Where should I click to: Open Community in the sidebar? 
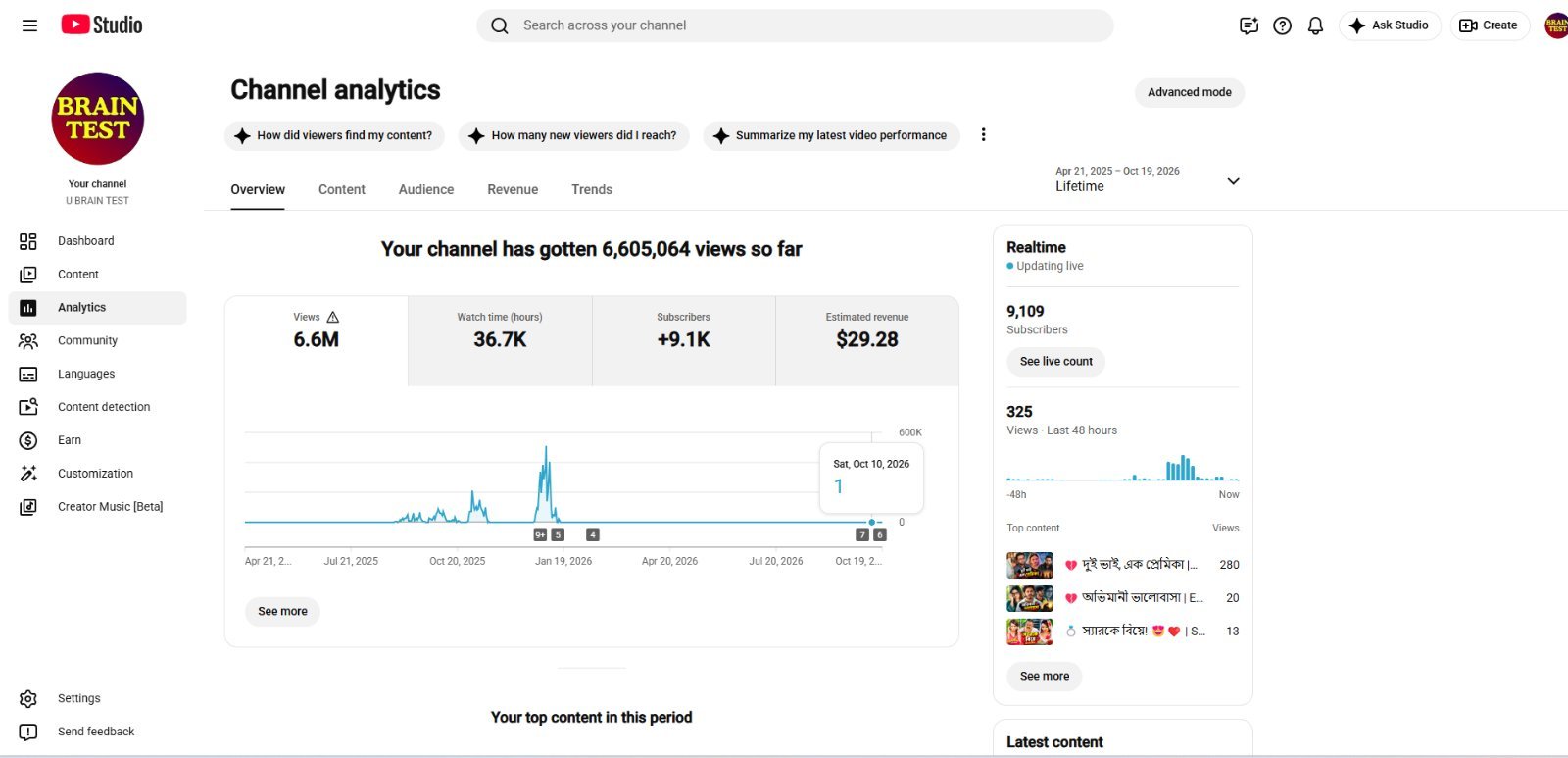point(97,341)
